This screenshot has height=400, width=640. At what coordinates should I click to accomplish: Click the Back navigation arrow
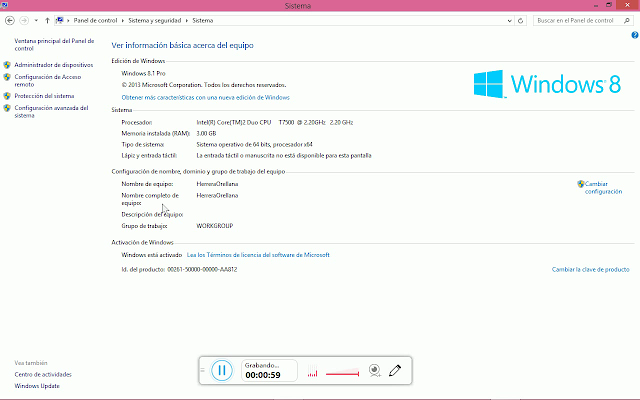tap(10, 20)
